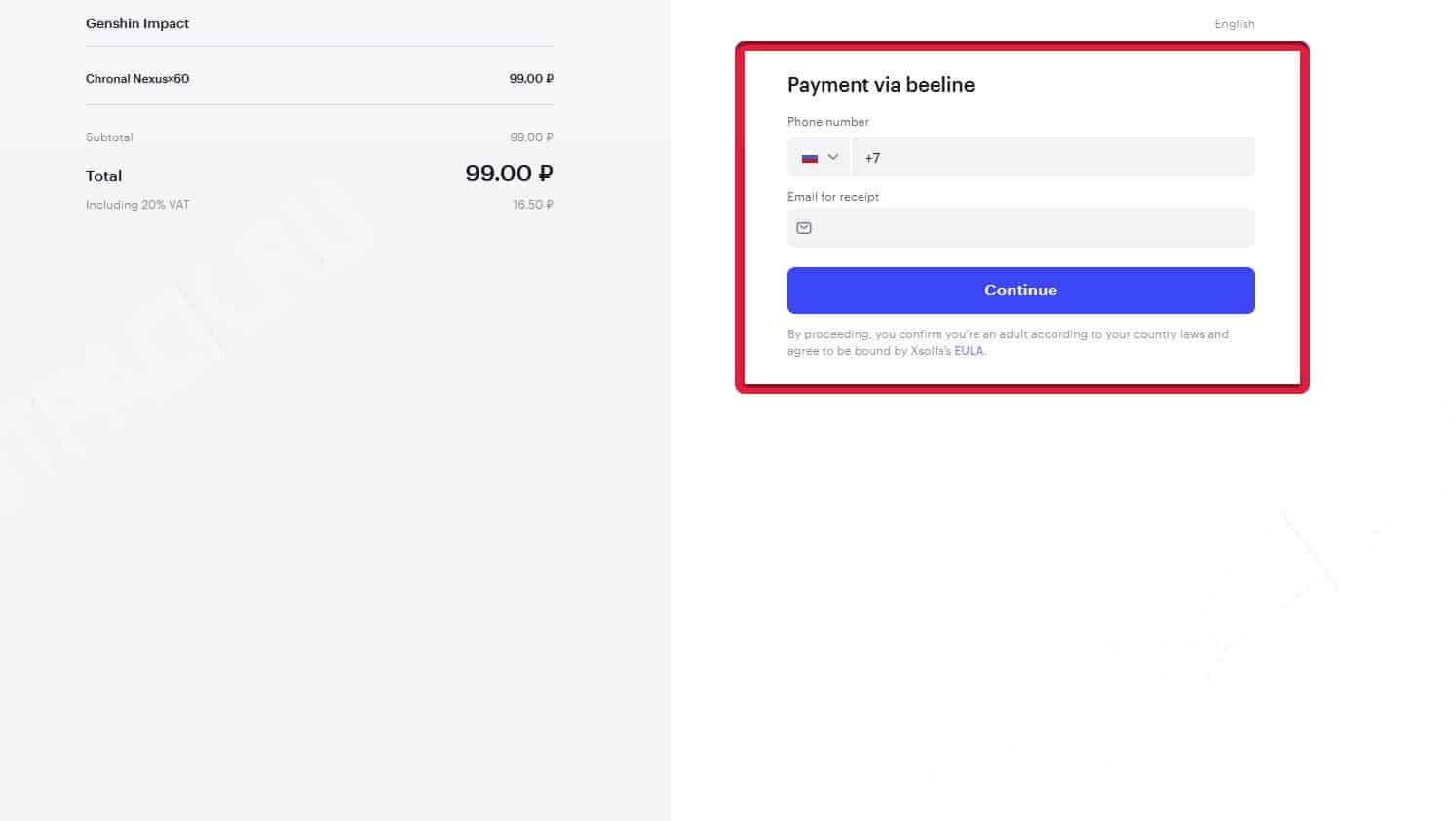Click the Payment via beeline heading
The image size is (1456, 821).
pyautogui.click(x=881, y=85)
